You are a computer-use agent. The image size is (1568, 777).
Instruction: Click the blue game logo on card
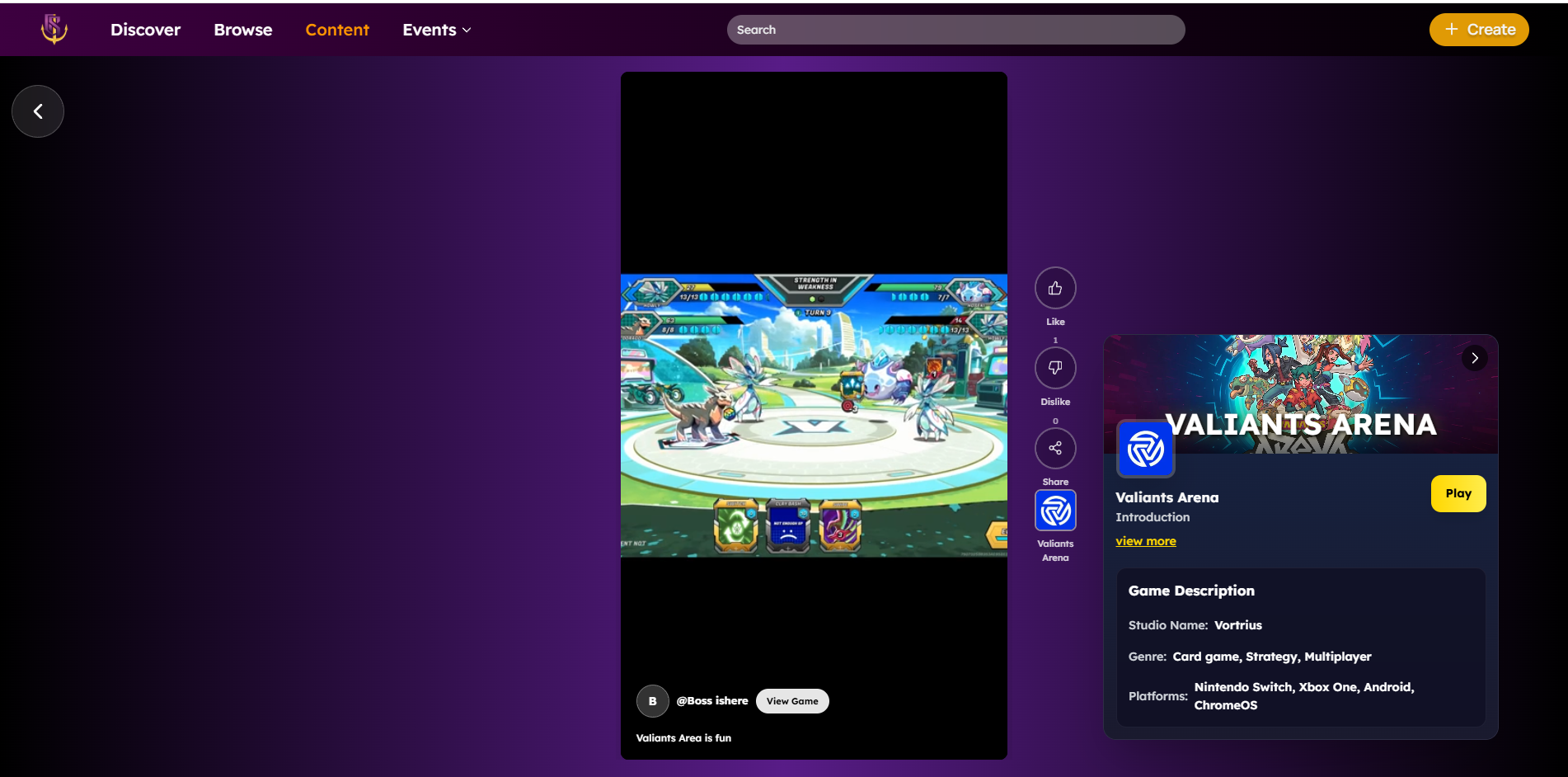(1145, 449)
